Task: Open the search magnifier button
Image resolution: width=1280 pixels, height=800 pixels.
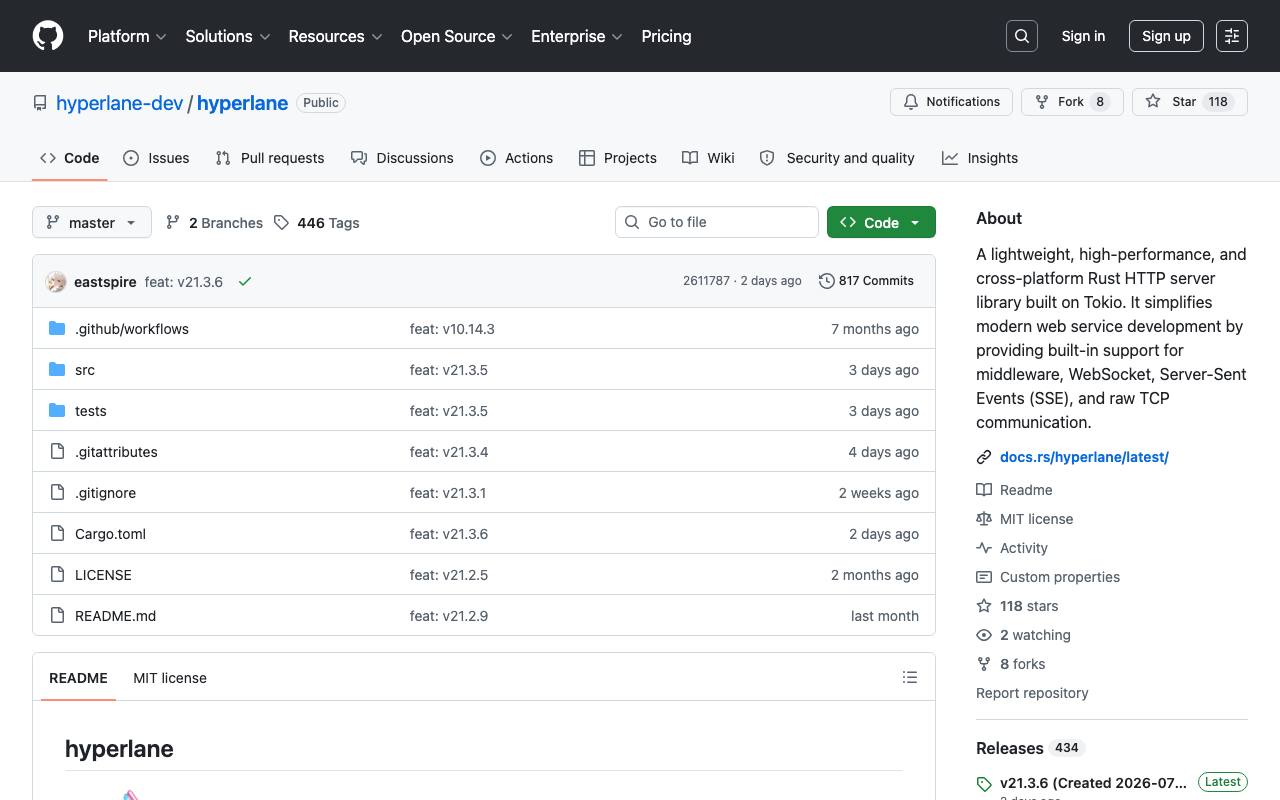Action: (1022, 36)
